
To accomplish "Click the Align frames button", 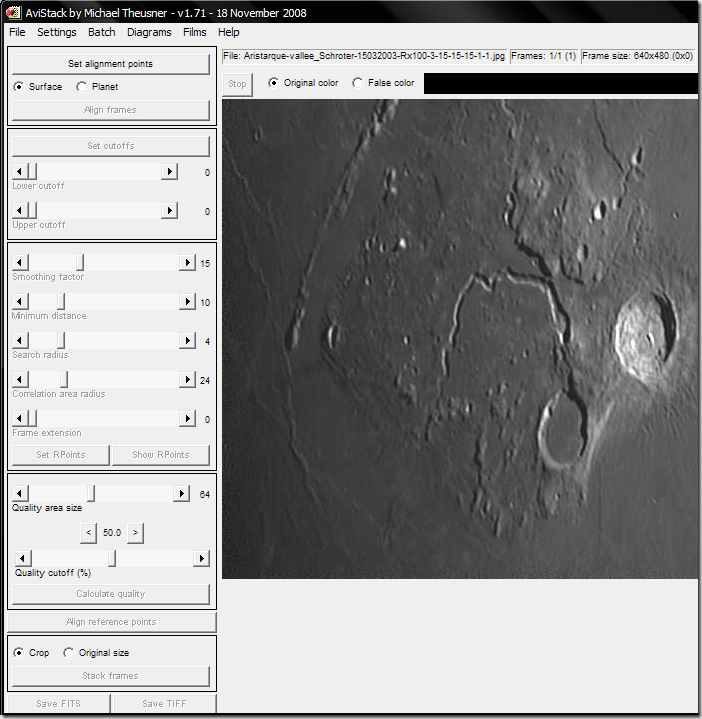I will [x=111, y=110].
